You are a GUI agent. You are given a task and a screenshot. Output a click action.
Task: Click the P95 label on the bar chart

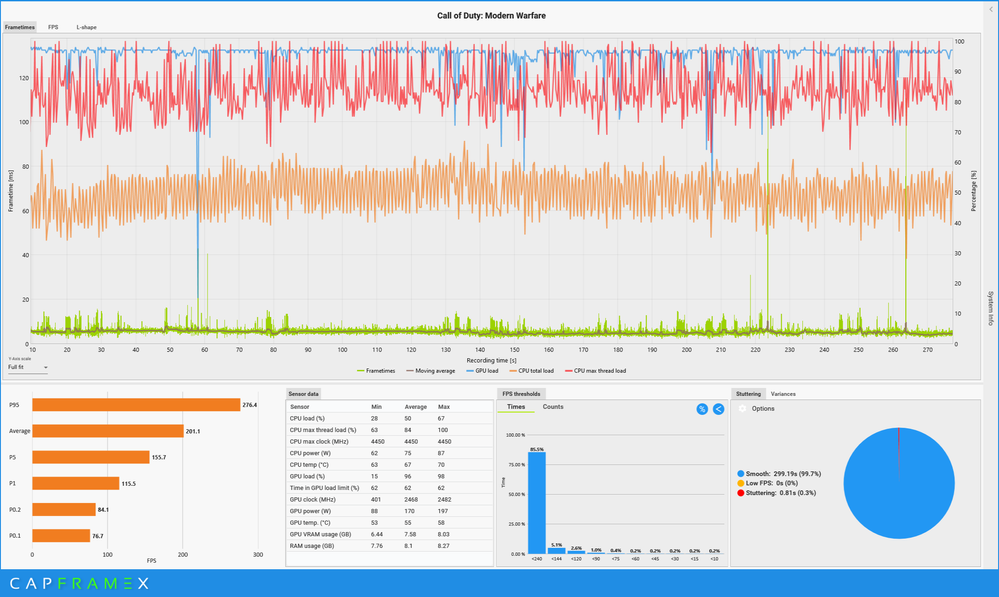pyautogui.click(x=14, y=405)
